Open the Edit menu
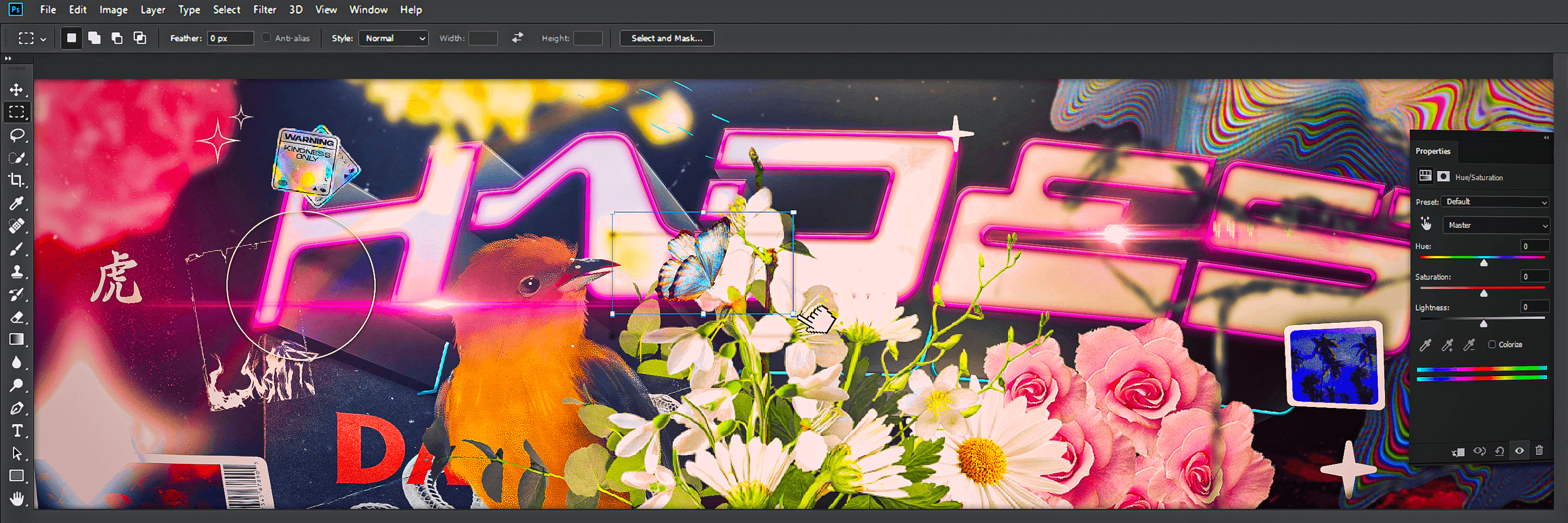Image resolution: width=1568 pixels, height=523 pixels. pyautogui.click(x=77, y=10)
